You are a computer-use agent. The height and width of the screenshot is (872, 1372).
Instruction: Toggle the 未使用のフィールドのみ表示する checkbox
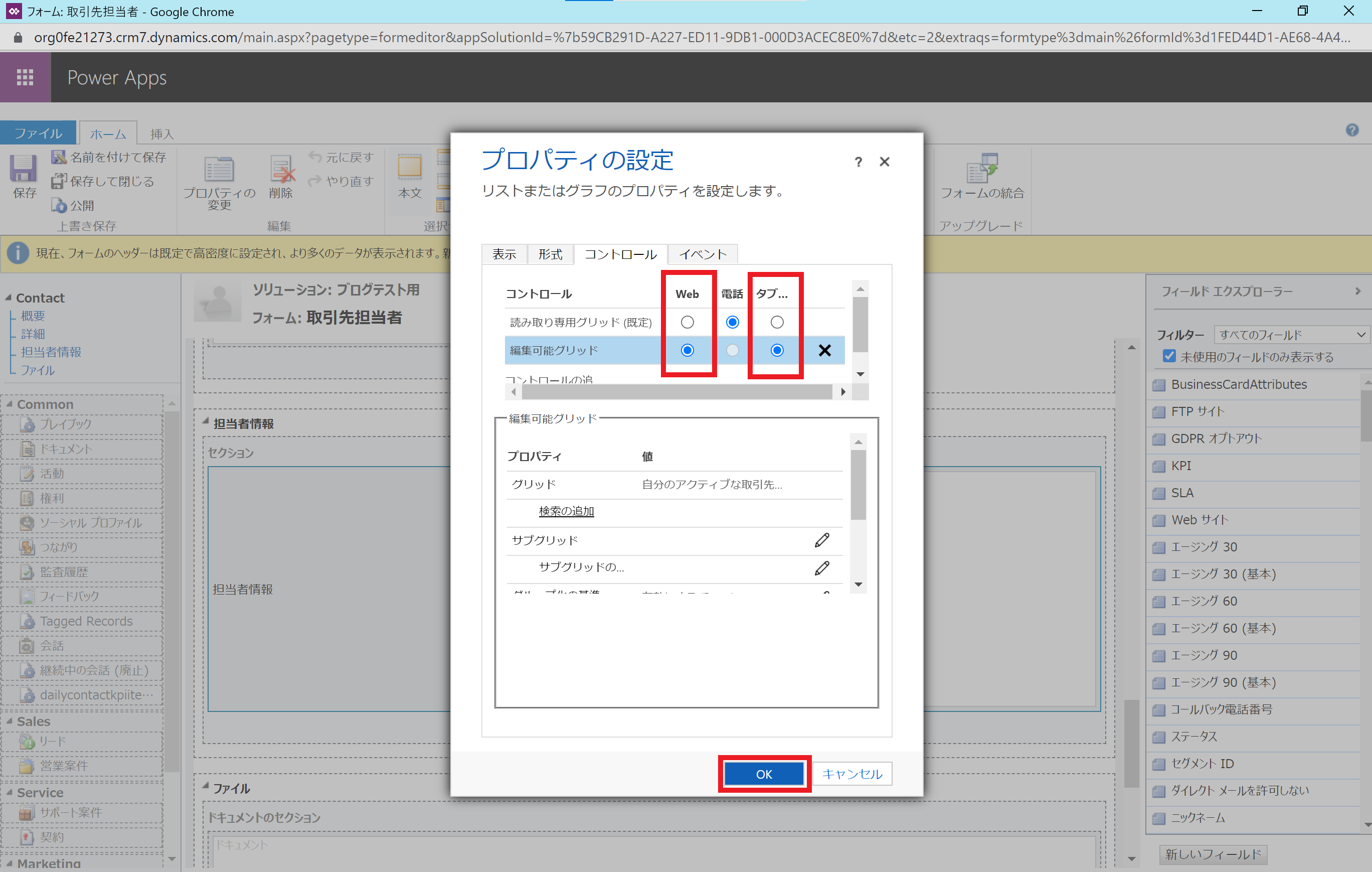(x=1169, y=356)
